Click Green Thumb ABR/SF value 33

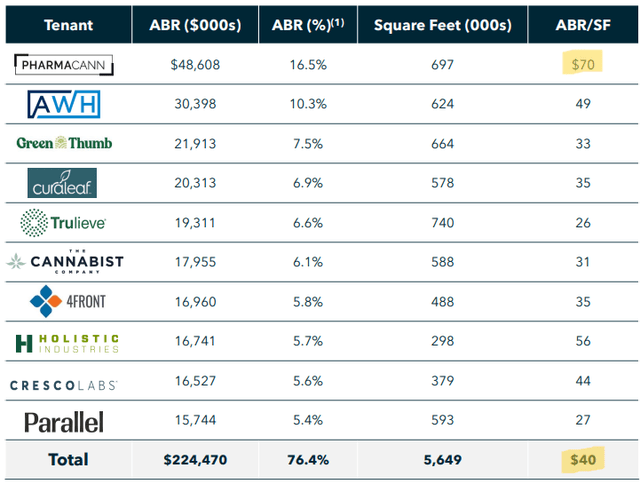(583, 144)
